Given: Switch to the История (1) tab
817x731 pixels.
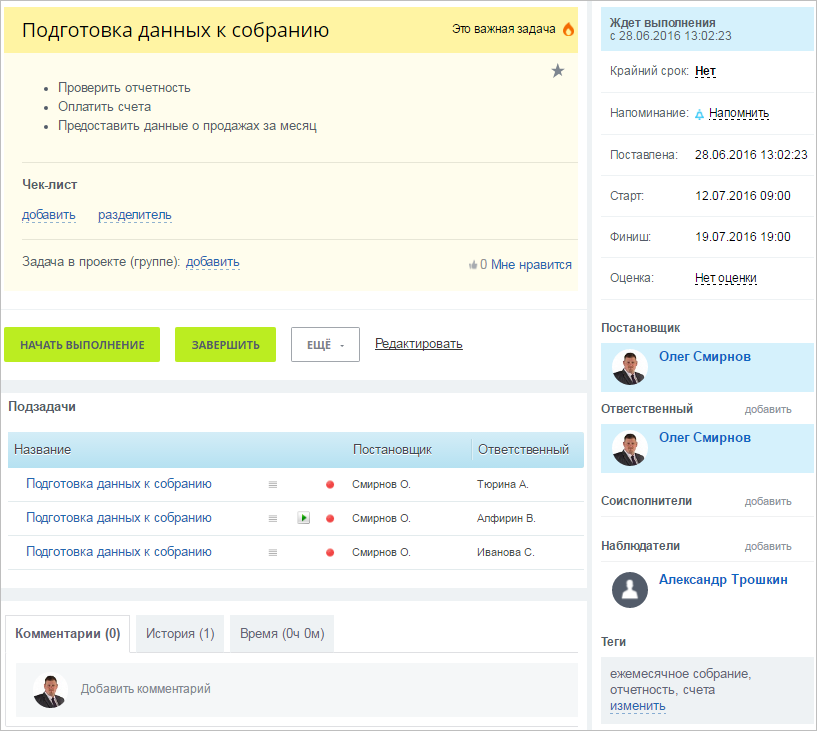Looking at the screenshot, I should [x=180, y=634].
